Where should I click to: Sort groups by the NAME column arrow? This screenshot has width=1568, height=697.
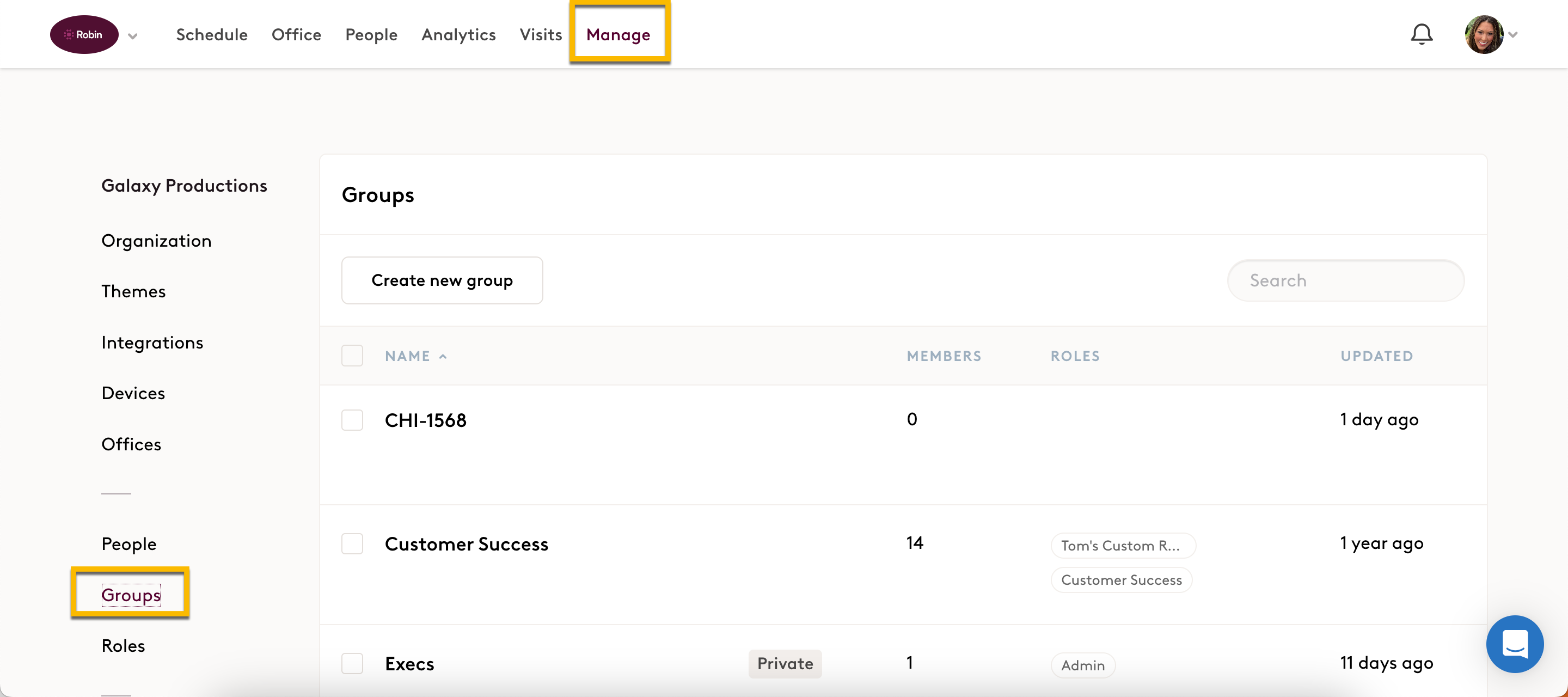(x=443, y=357)
